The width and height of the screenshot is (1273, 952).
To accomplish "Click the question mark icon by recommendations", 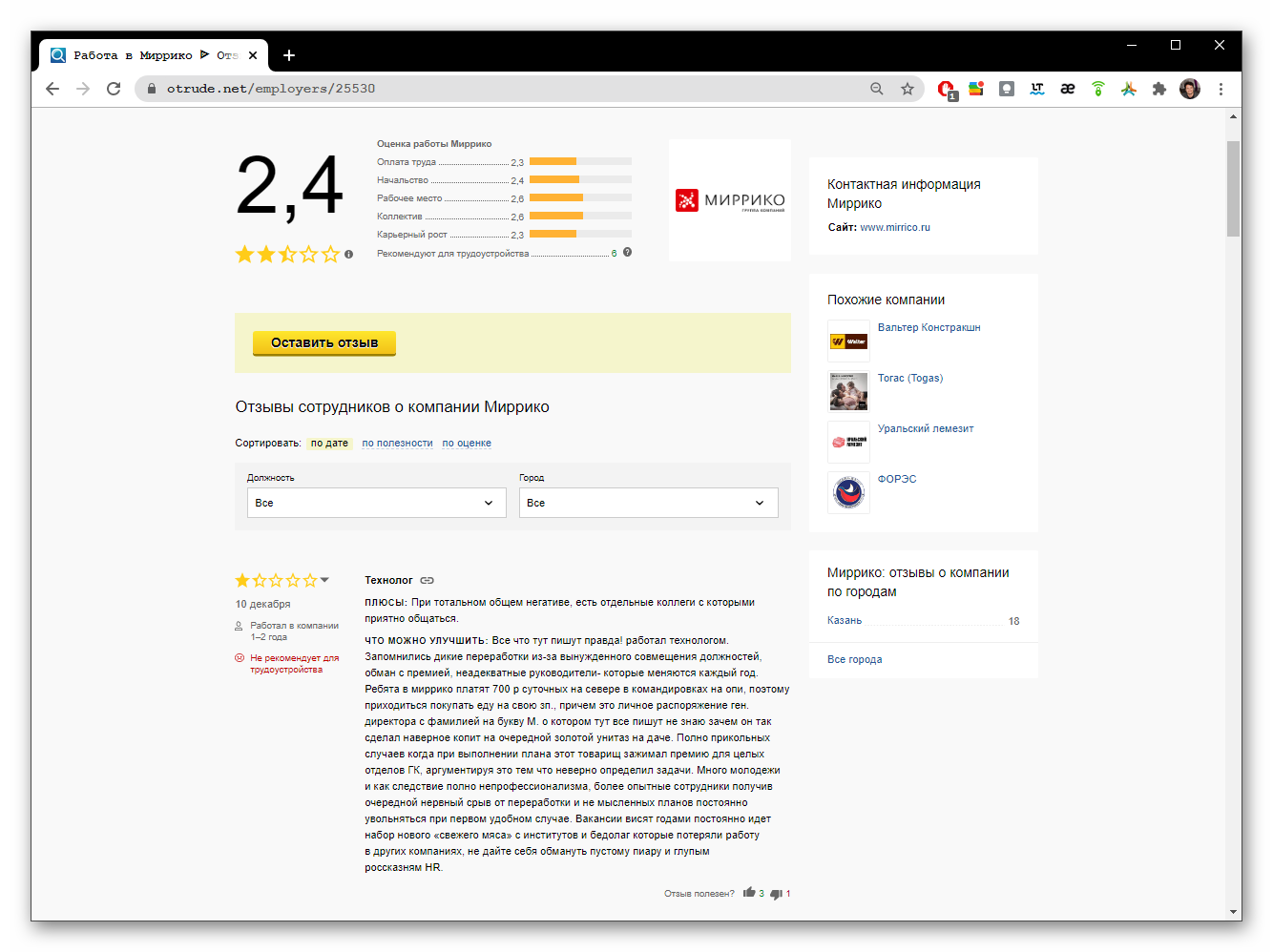I will click(x=627, y=253).
